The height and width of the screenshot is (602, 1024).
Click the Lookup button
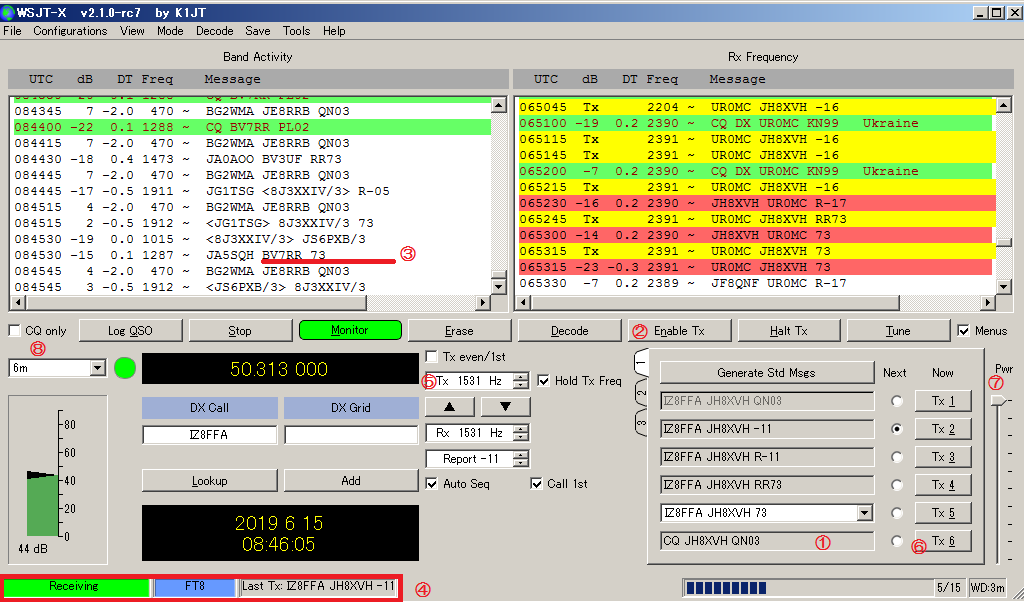pos(210,481)
